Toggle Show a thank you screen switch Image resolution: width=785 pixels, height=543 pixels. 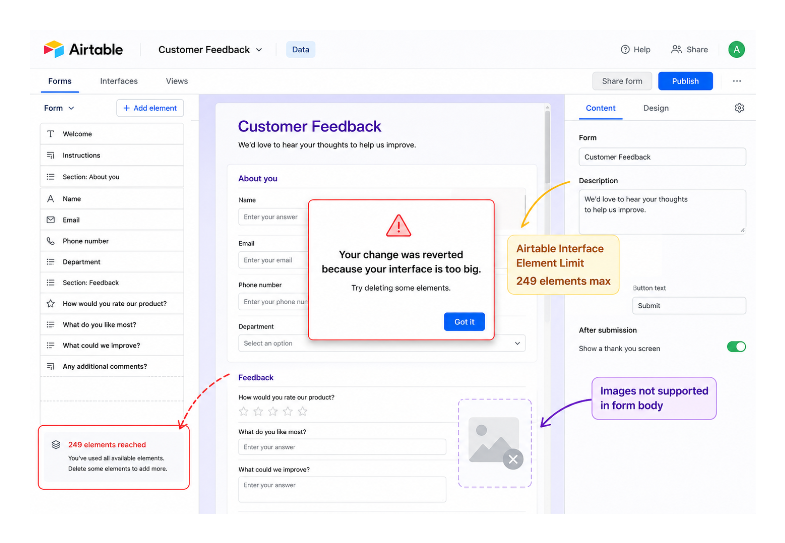pos(736,347)
